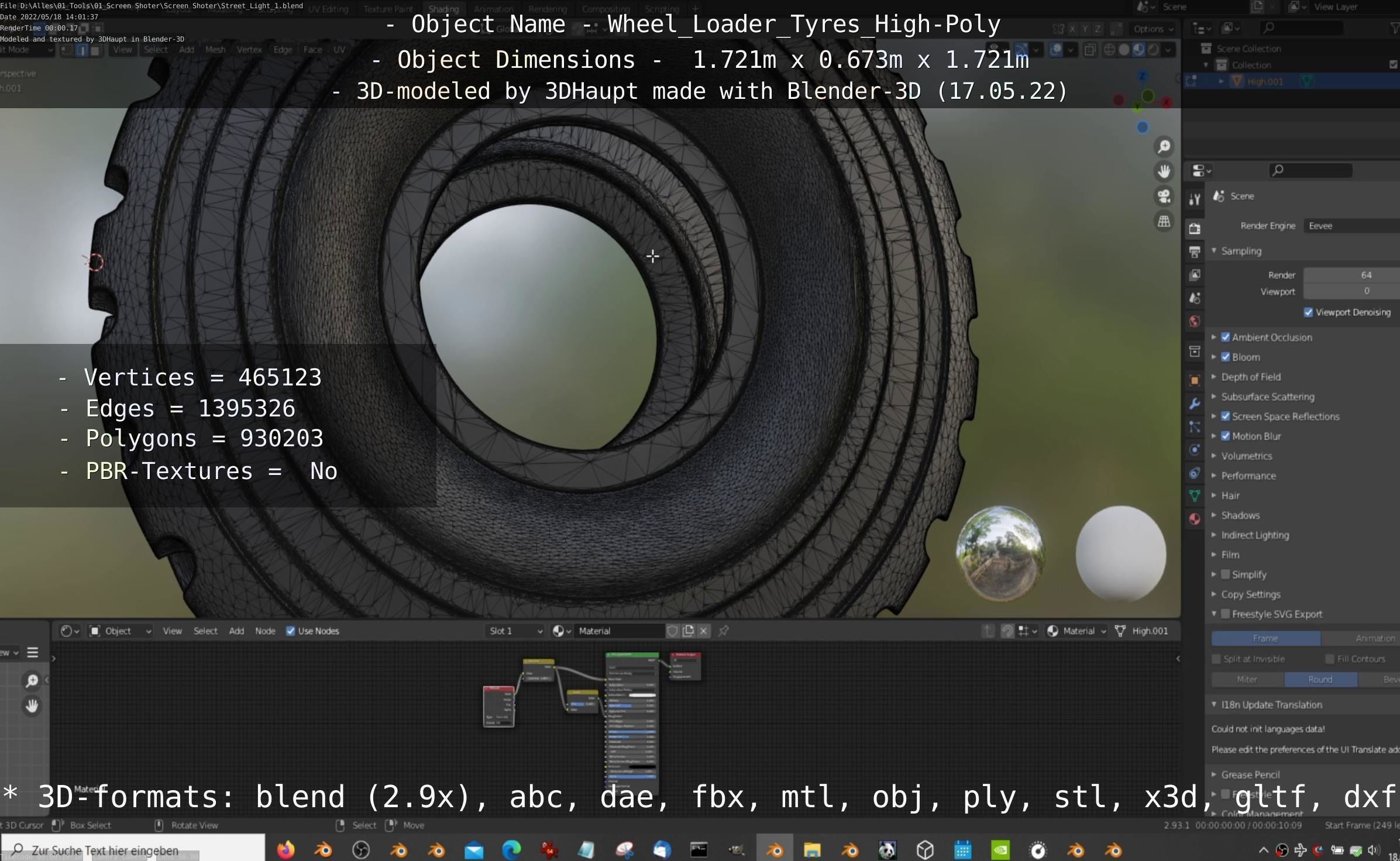The image size is (1400, 861).
Task: Uncheck Viewport Denoising
Action: 1308,312
